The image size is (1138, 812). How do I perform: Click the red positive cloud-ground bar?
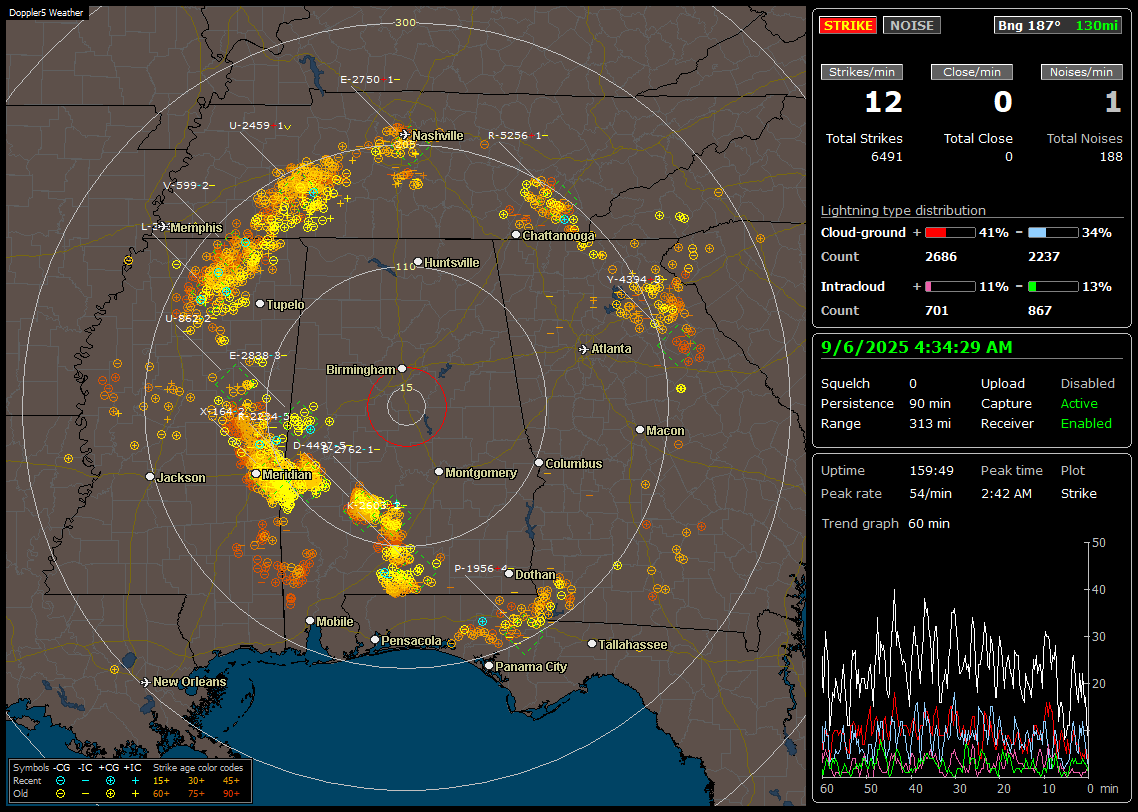(950, 233)
